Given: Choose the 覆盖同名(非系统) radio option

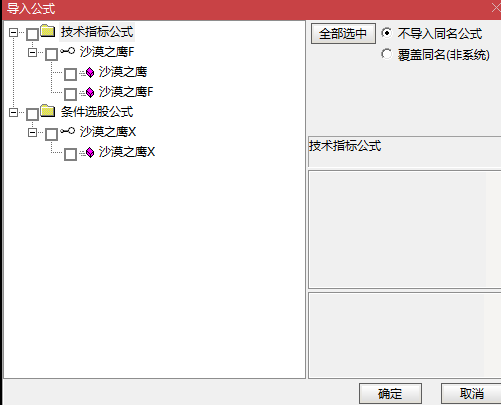Looking at the screenshot, I should click(387, 54).
